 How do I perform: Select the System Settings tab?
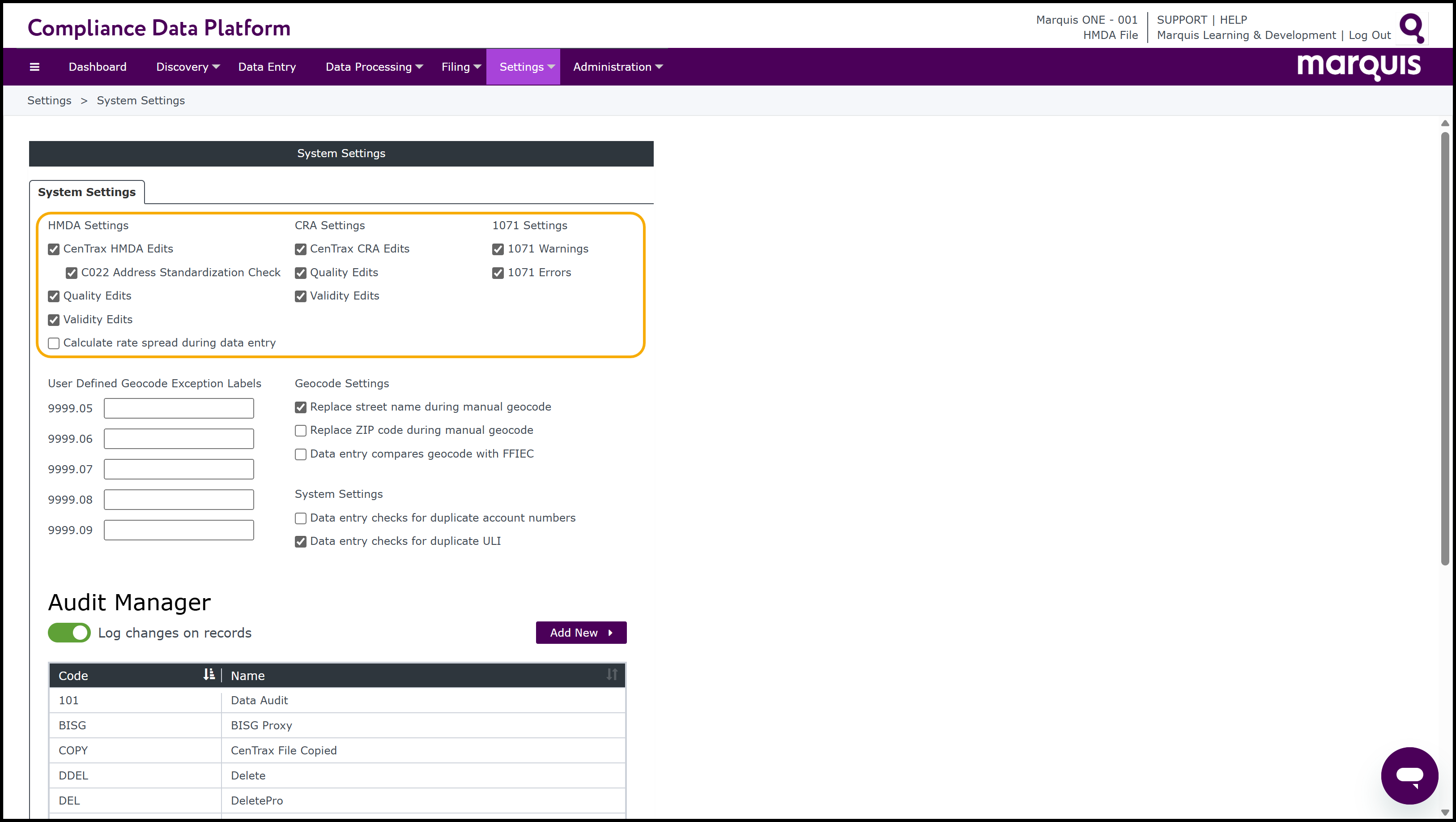[x=86, y=193]
